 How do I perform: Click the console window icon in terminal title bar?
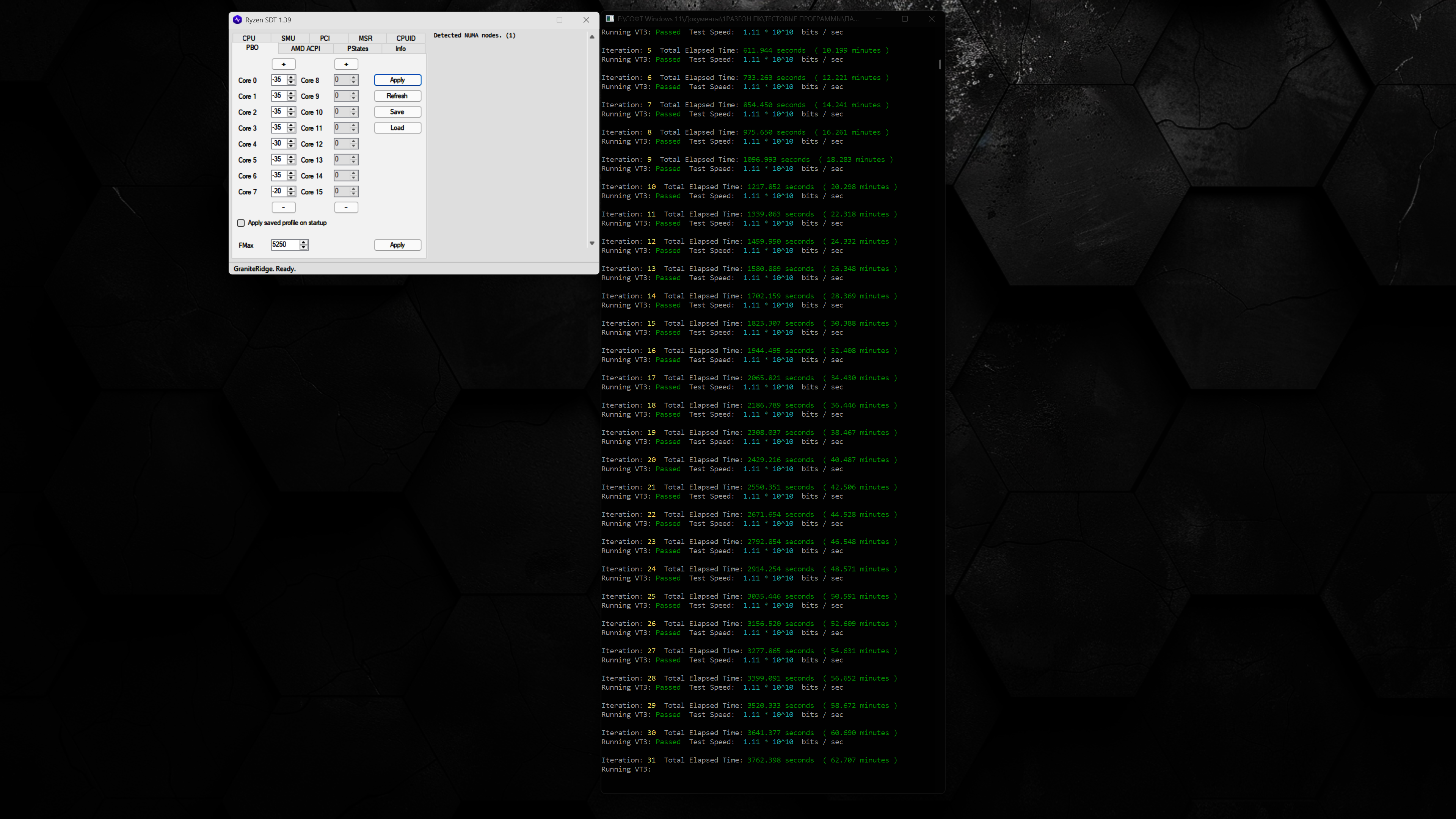tap(610, 19)
